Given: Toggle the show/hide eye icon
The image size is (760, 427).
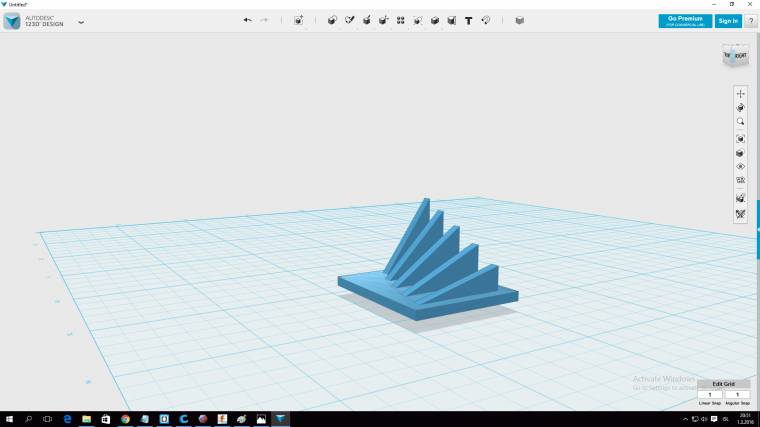Looking at the screenshot, I should 740,167.
